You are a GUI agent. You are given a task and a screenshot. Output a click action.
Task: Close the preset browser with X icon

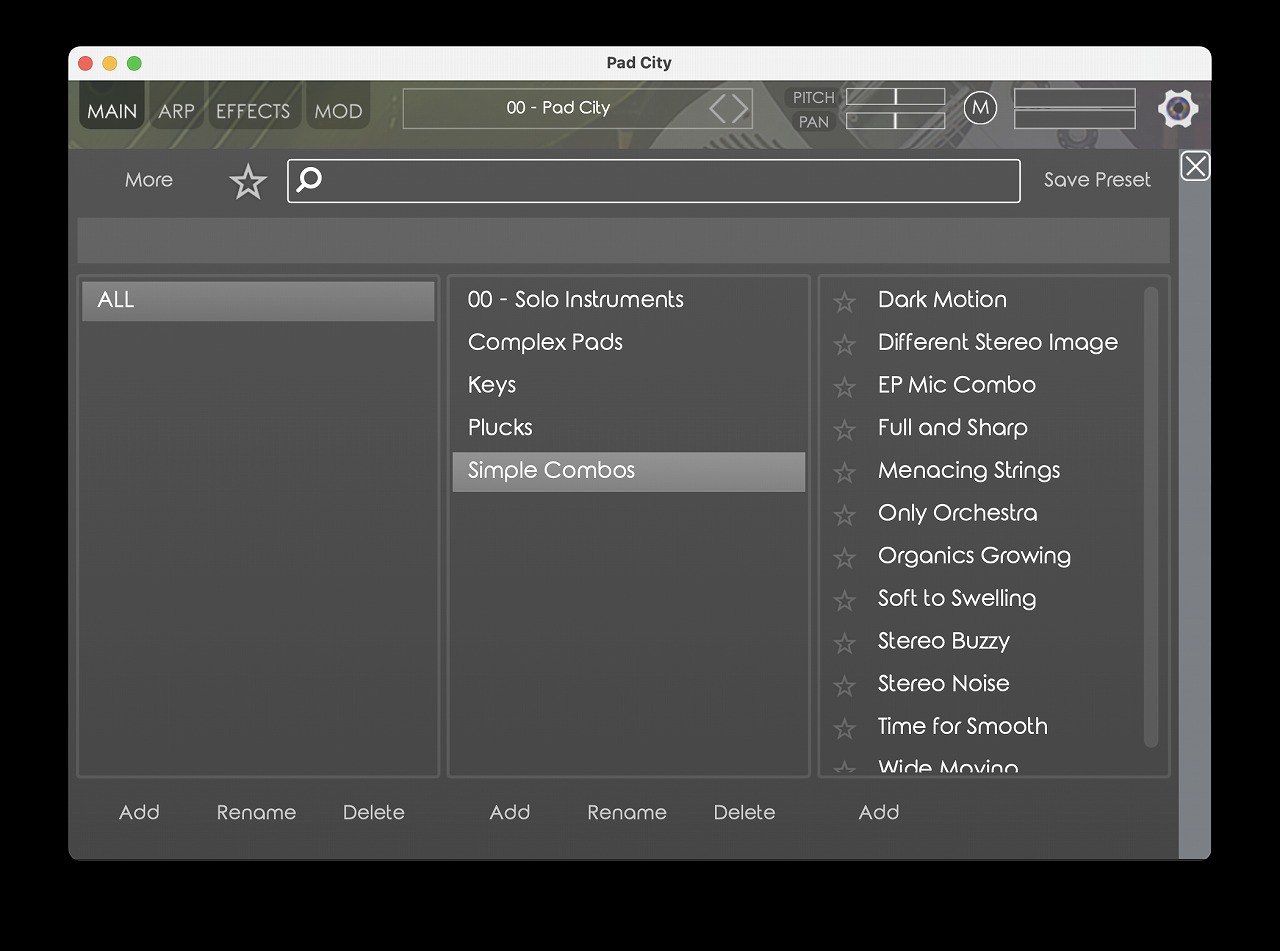1195,166
